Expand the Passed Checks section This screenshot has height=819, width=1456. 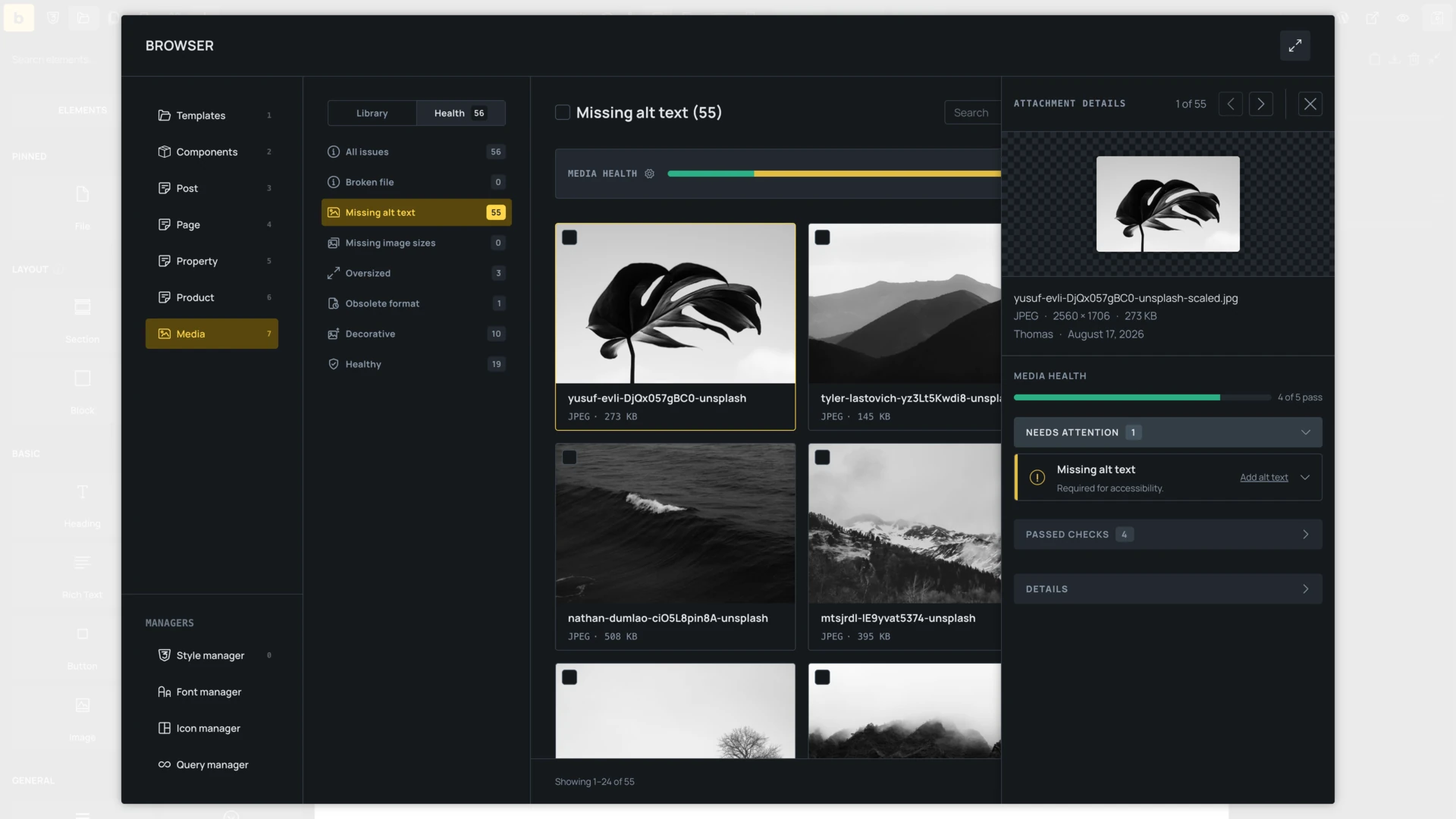coord(1168,535)
